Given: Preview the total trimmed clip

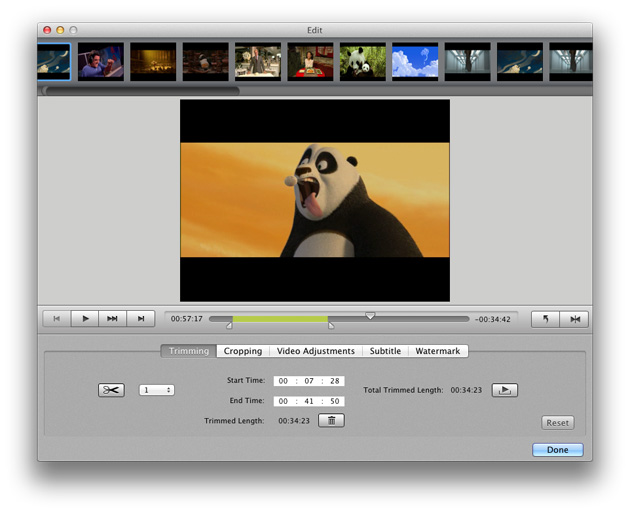Looking at the screenshot, I should click(505, 390).
